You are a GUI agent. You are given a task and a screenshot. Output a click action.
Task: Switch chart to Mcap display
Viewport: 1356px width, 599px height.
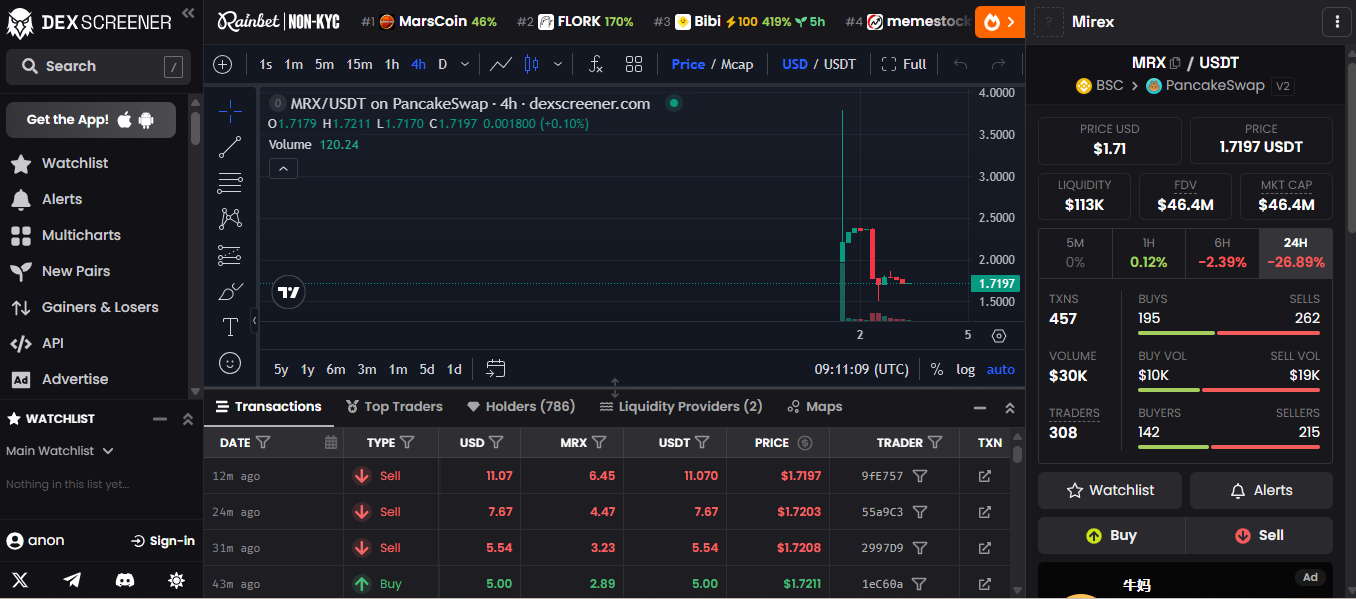tap(737, 64)
